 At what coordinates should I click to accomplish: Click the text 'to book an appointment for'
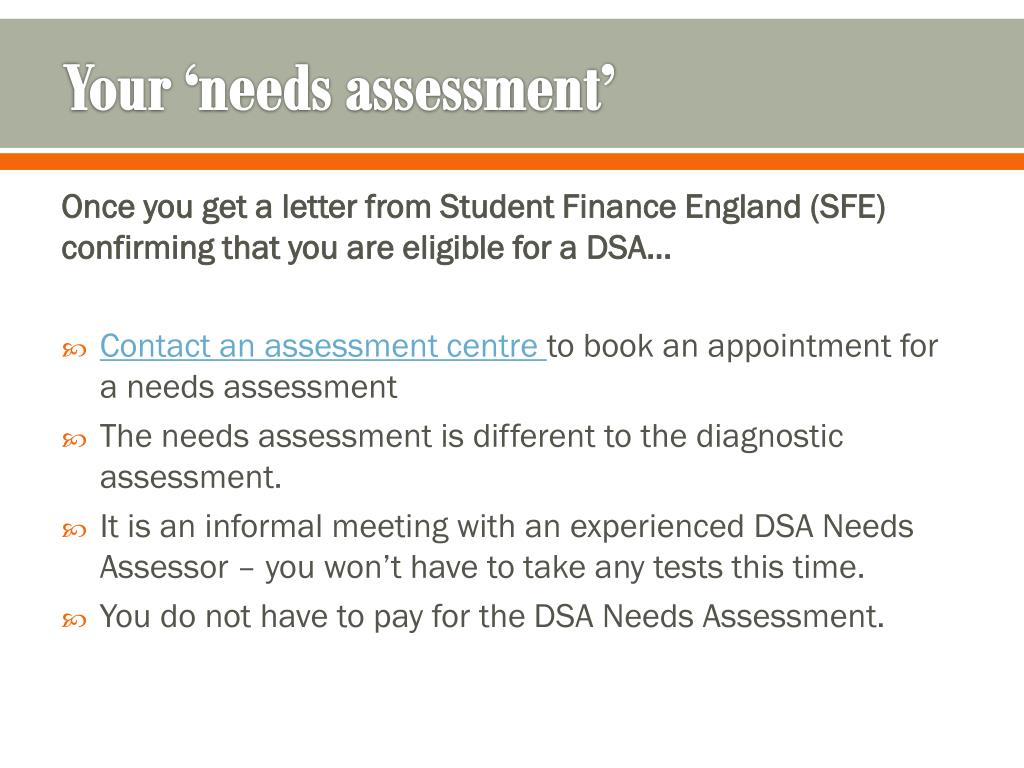click(x=743, y=346)
